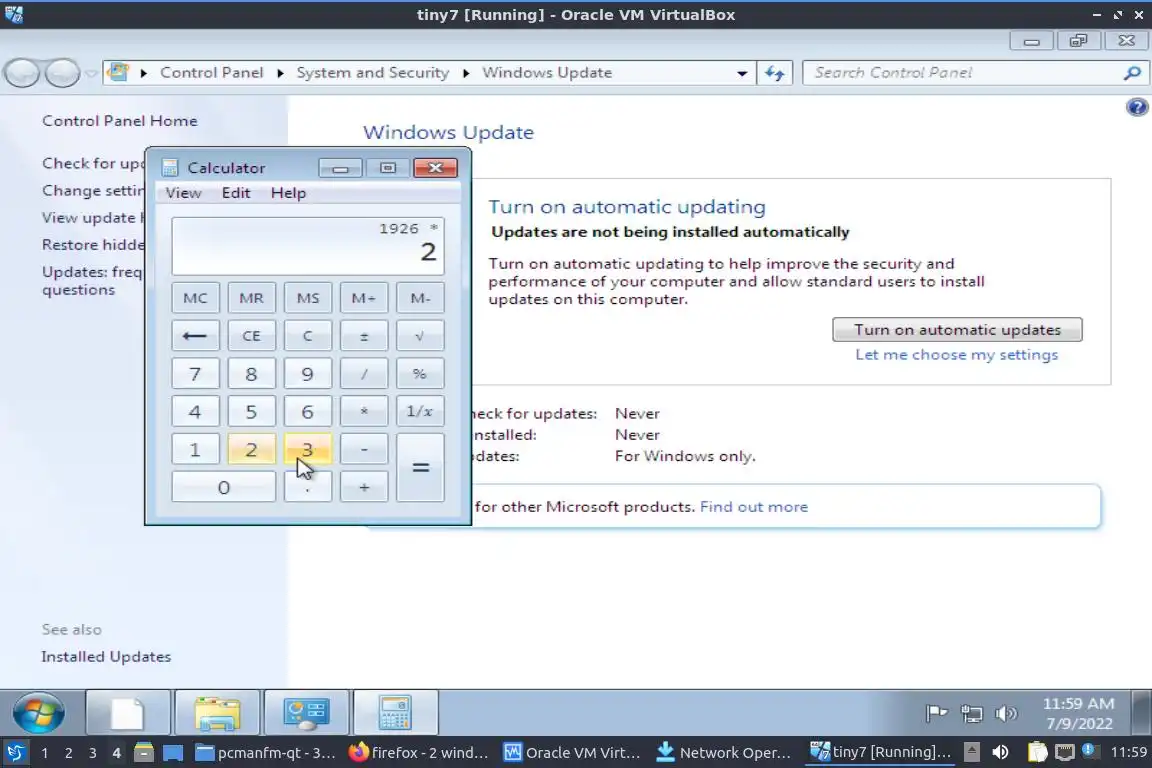The width and height of the screenshot is (1152, 768).
Task: Click the Windows volume speaker tray icon
Action: (1006, 713)
